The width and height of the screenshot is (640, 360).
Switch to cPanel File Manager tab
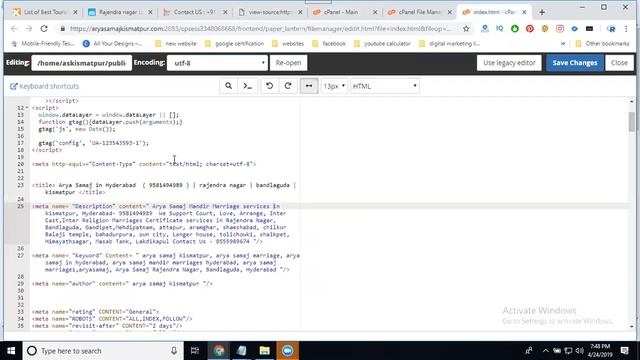(x=420, y=12)
